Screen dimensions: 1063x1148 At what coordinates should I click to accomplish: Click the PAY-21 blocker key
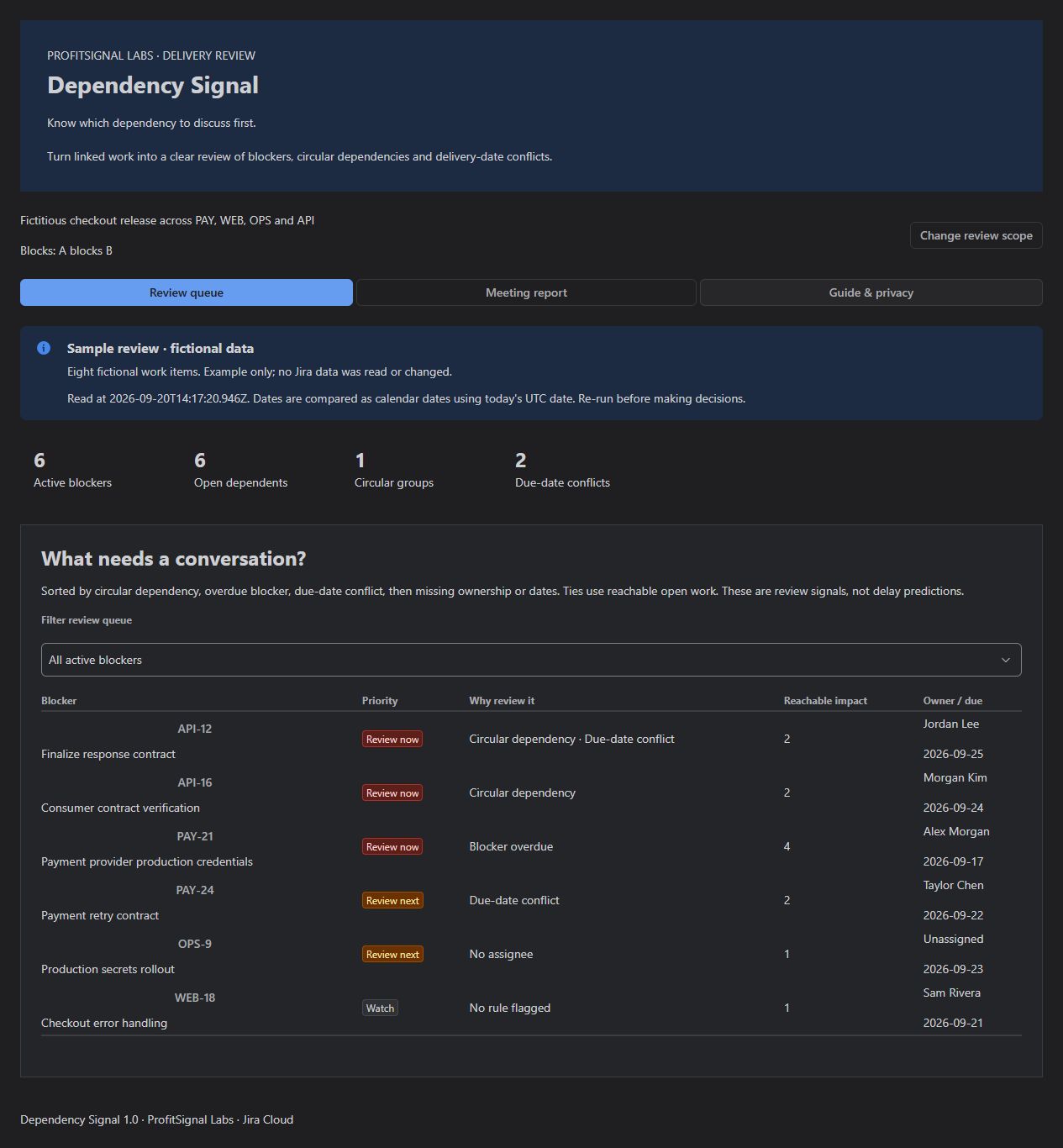point(195,836)
